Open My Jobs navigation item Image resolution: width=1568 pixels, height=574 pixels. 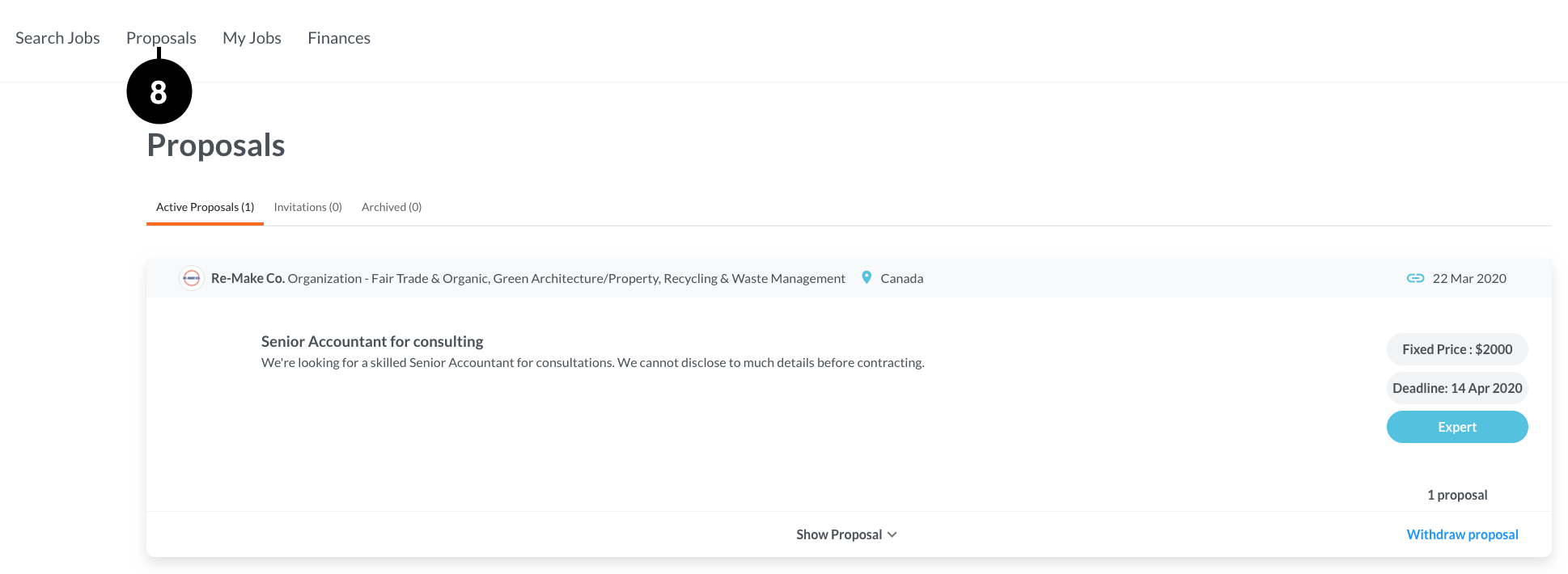click(252, 38)
